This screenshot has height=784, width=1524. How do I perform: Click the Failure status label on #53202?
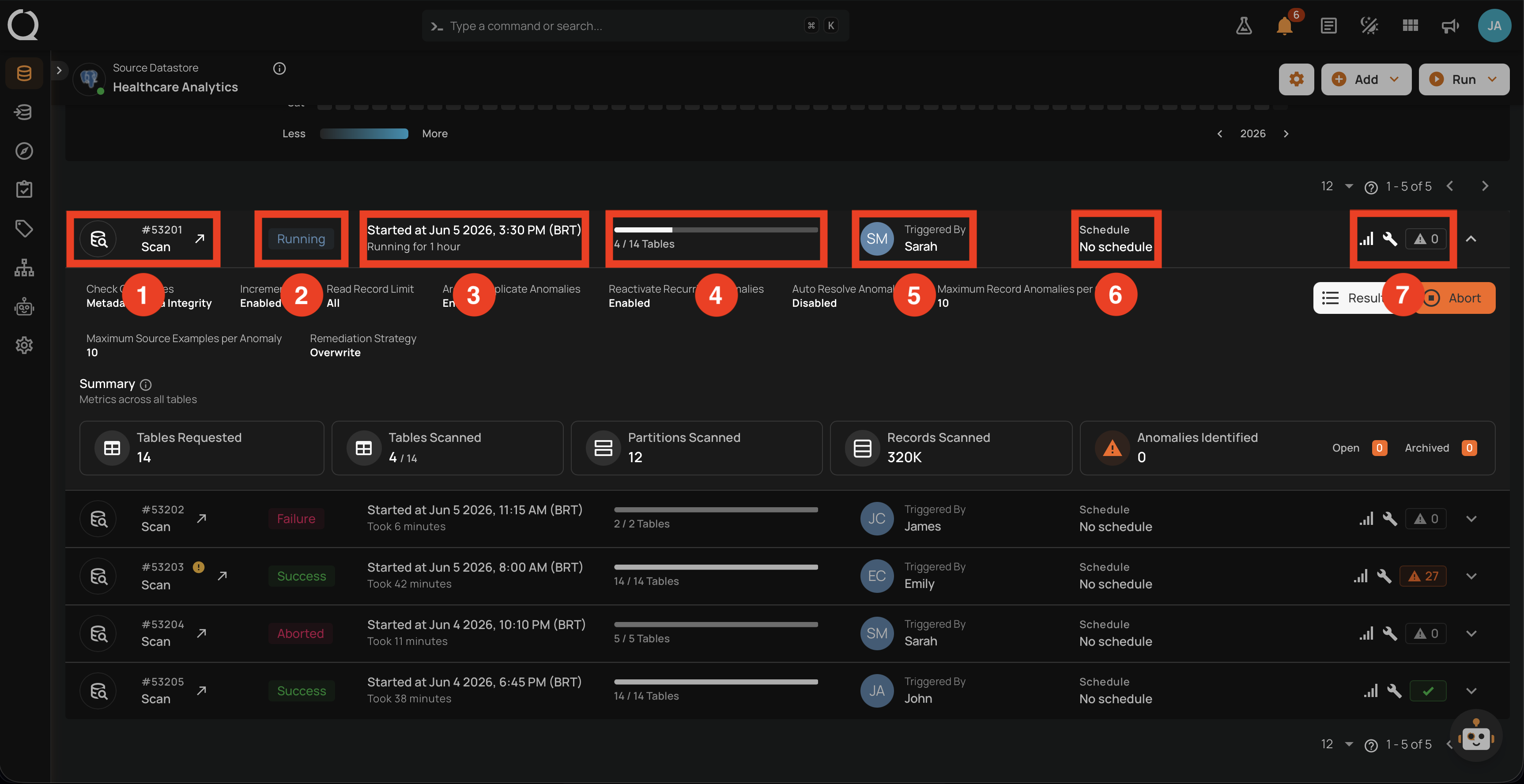point(296,519)
